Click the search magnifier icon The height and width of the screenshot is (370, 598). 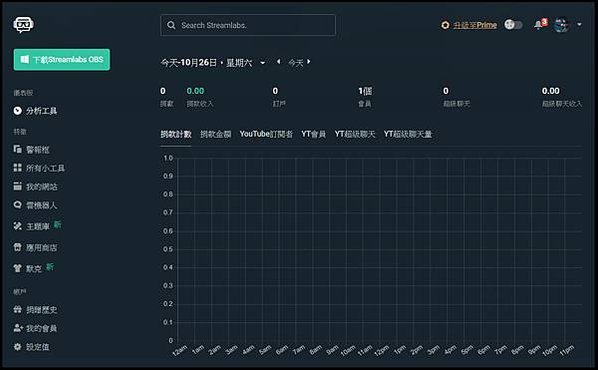click(x=171, y=25)
